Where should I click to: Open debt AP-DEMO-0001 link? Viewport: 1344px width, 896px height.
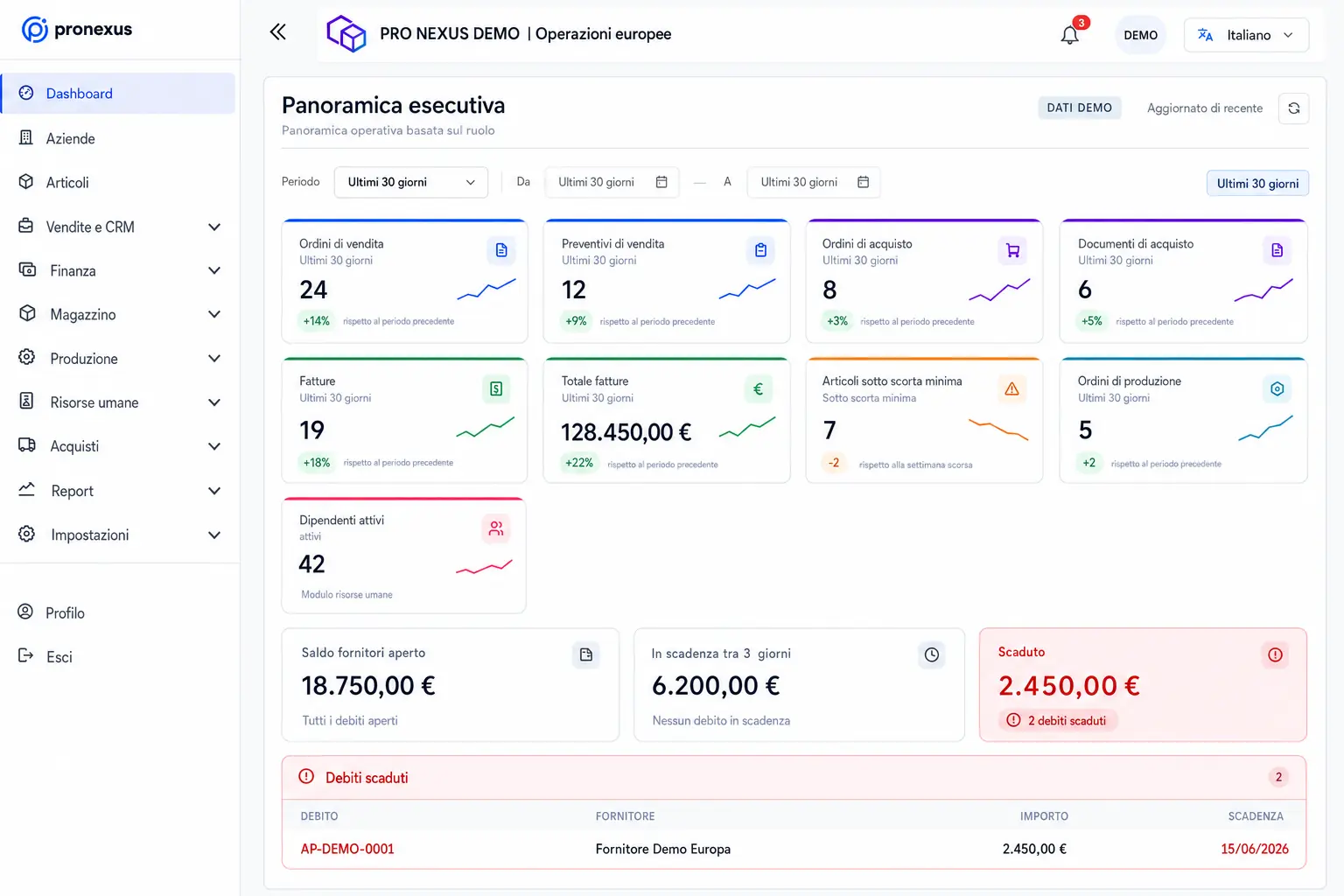point(347,849)
